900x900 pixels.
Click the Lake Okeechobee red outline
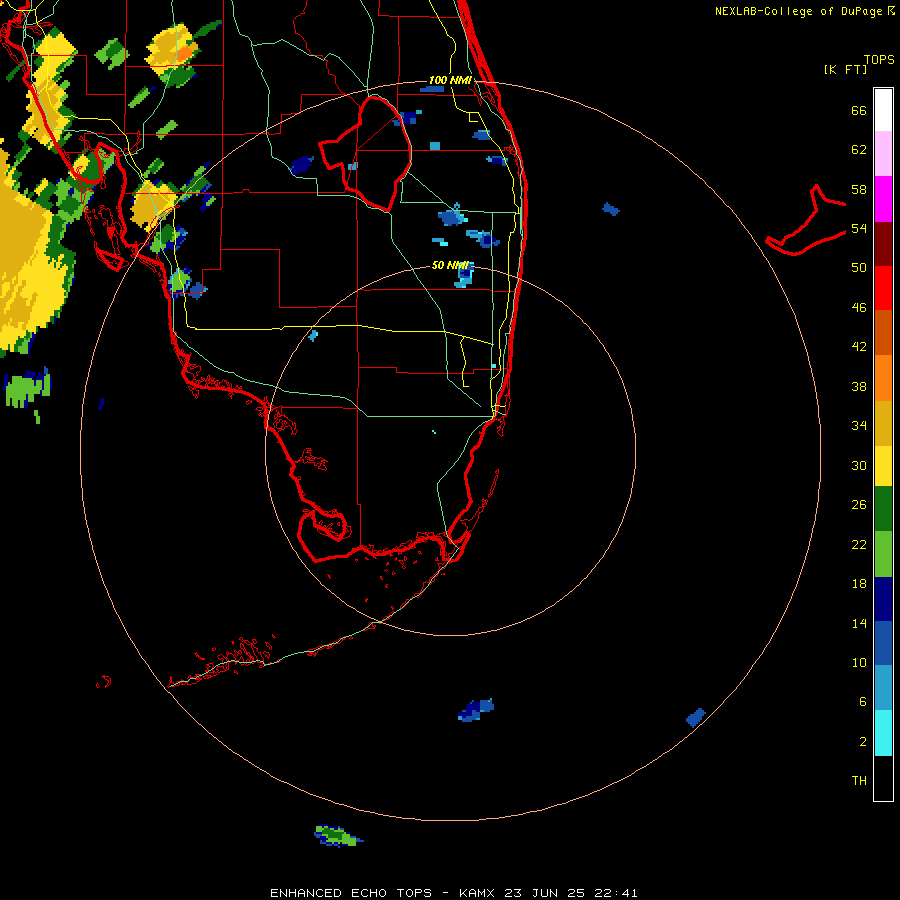[x=366, y=153]
